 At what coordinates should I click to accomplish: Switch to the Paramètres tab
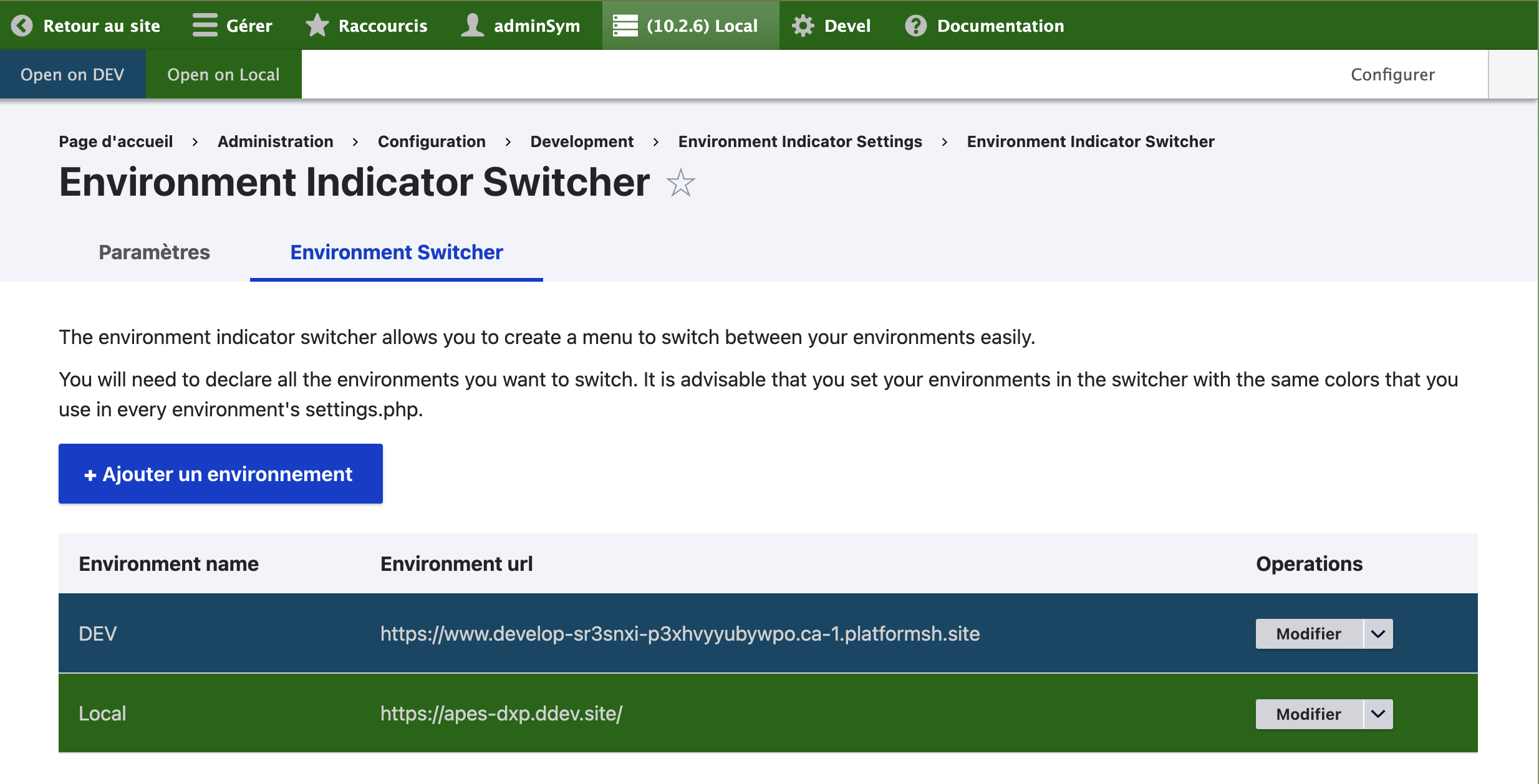154,252
